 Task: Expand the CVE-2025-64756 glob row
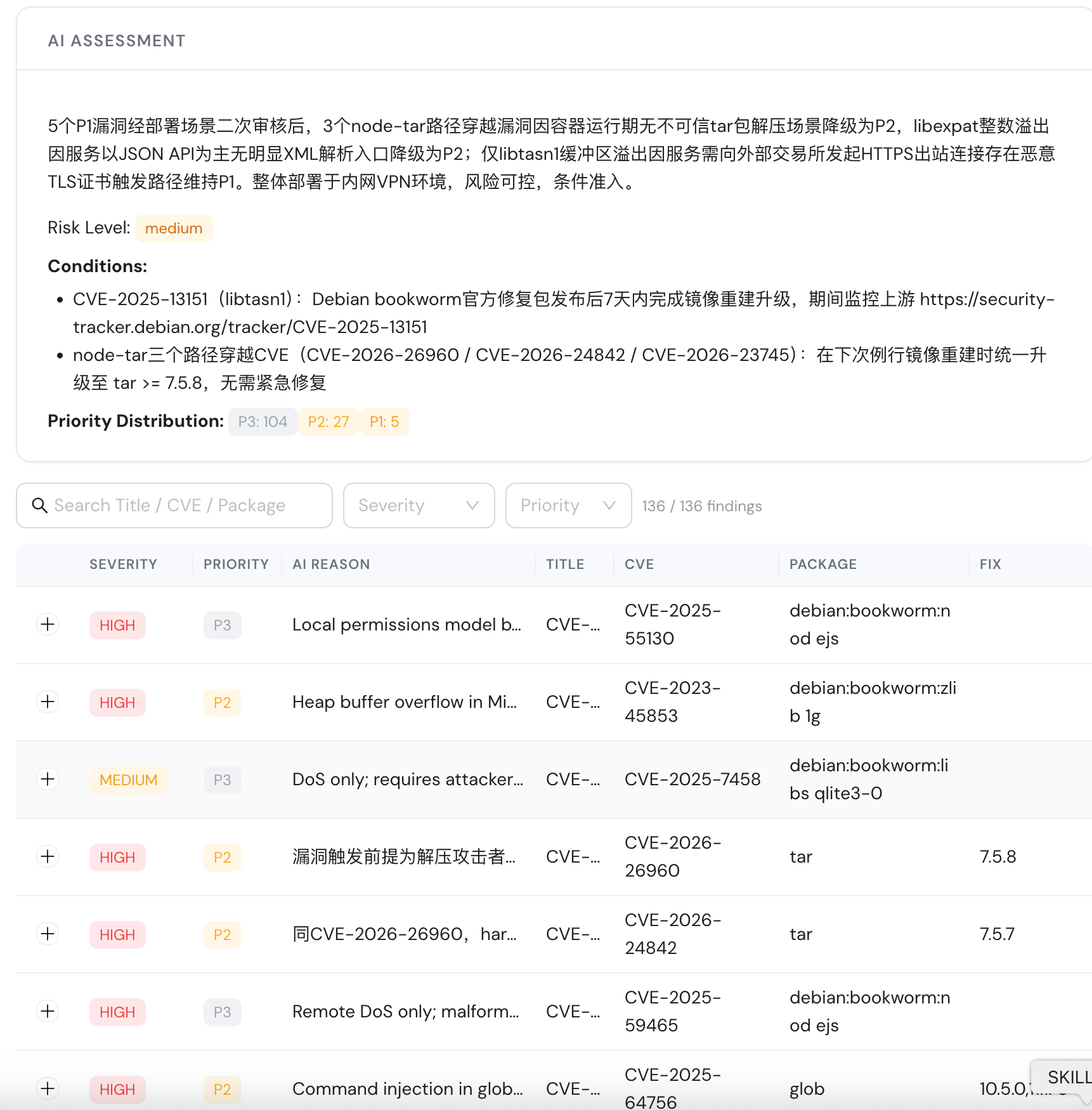coord(48,1089)
